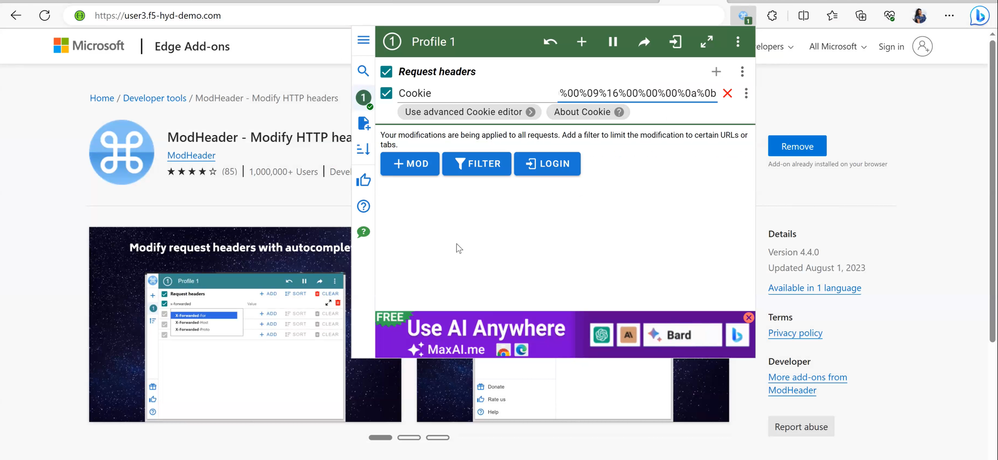Click the ModHeader search icon in sidebar
This screenshot has width=998, height=460.
[363, 71]
